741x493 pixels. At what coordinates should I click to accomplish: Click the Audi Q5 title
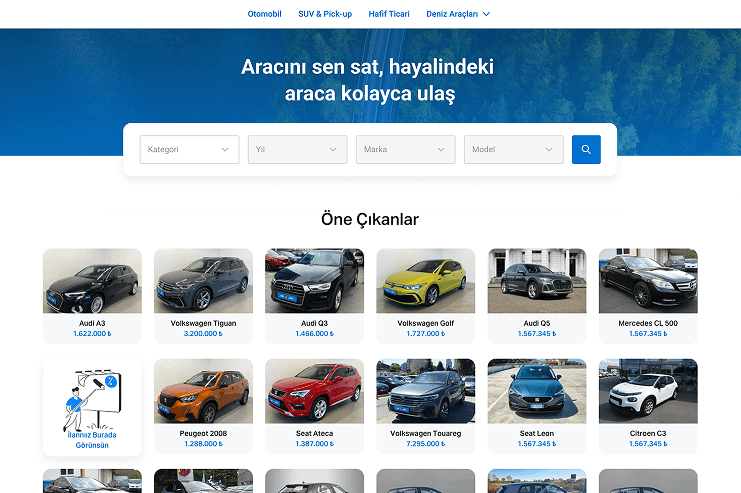coord(537,323)
